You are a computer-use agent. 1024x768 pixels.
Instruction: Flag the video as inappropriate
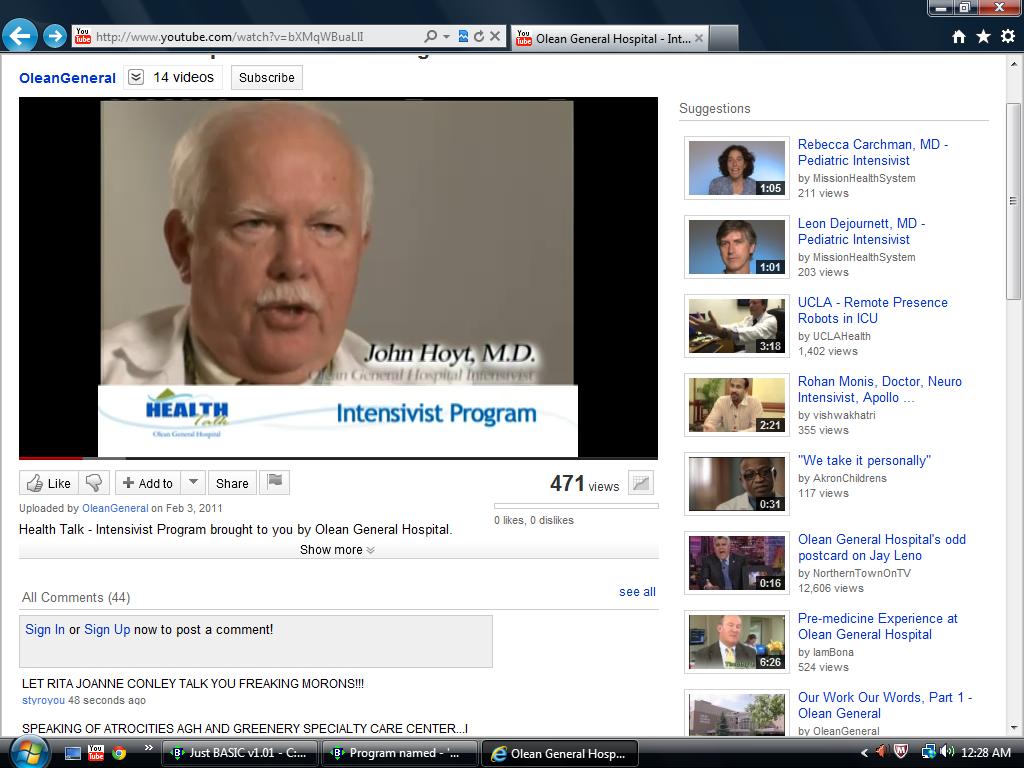275,483
